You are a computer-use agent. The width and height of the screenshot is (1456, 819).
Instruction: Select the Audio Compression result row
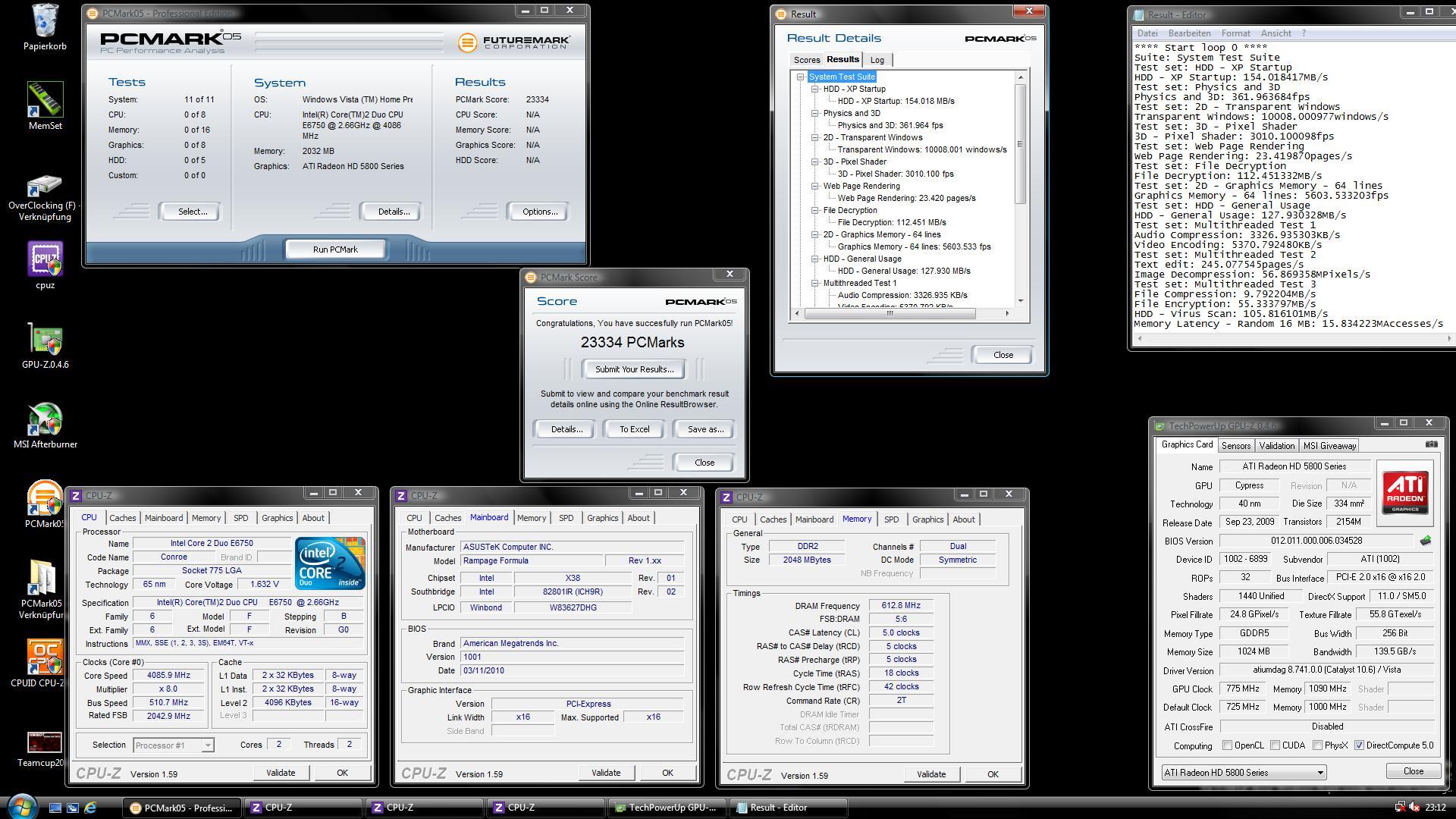point(902,295)
